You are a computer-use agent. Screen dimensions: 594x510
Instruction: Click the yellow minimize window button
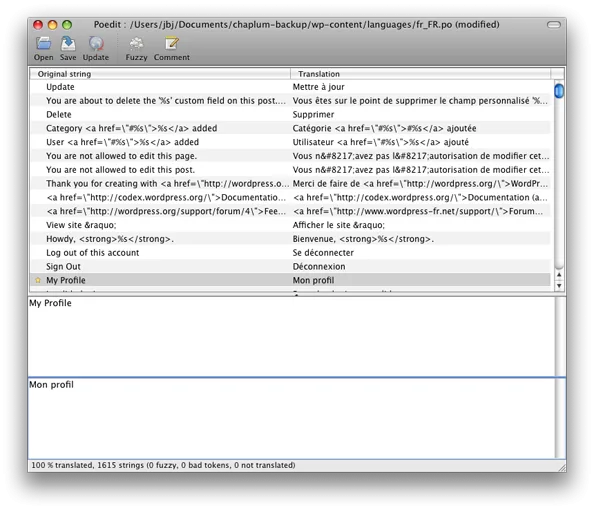click(x=52, y=25)
